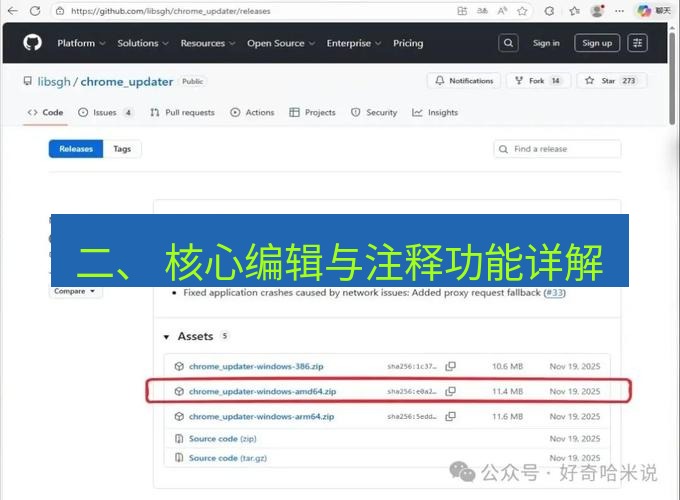Open the translate icon in the address bar

(x=482, y=11)
